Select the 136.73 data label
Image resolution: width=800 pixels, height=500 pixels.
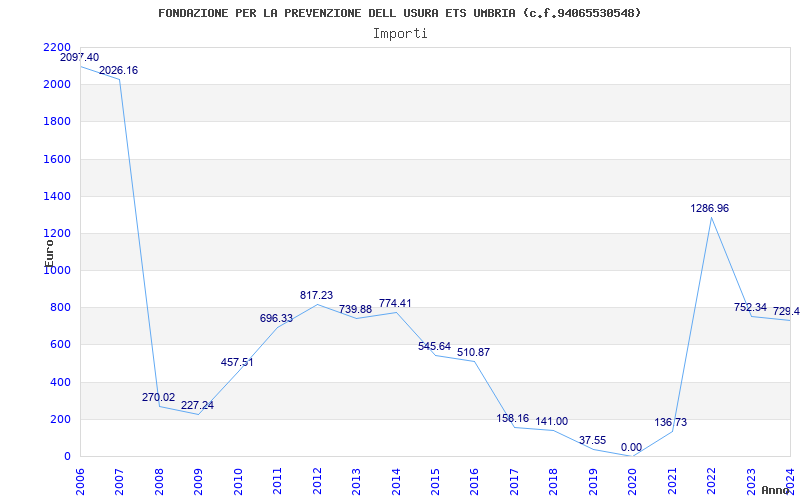pyautogui.click(x=670, y=423)
